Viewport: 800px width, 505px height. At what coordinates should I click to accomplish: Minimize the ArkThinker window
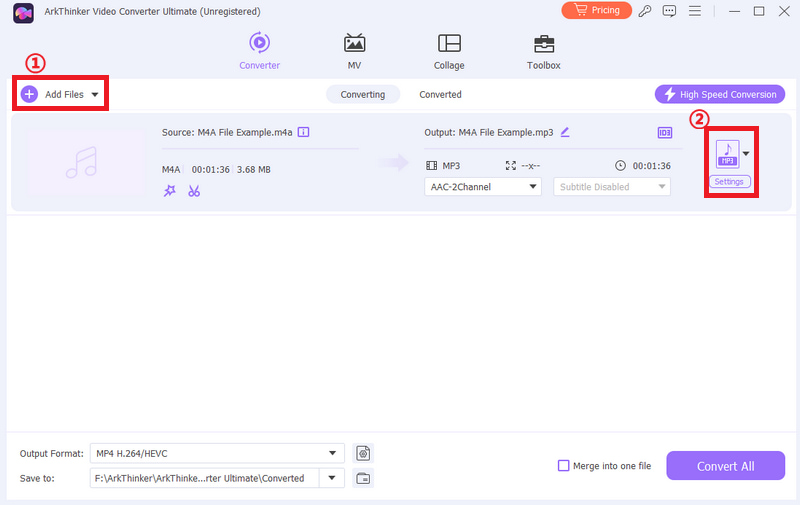tap(734, 11)
